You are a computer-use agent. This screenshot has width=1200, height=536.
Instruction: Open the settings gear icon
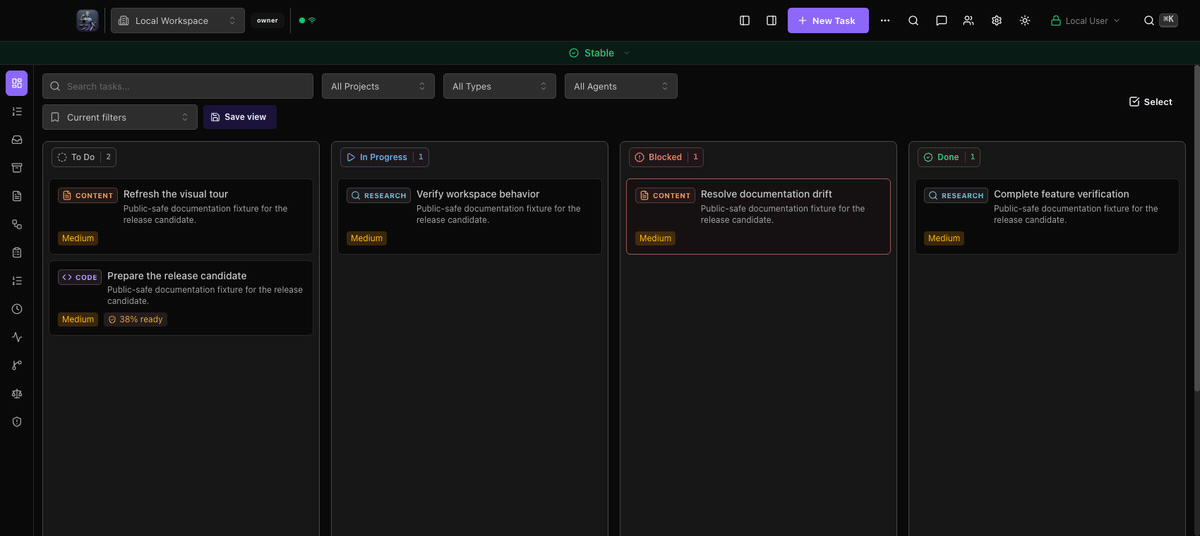(996, 20)
